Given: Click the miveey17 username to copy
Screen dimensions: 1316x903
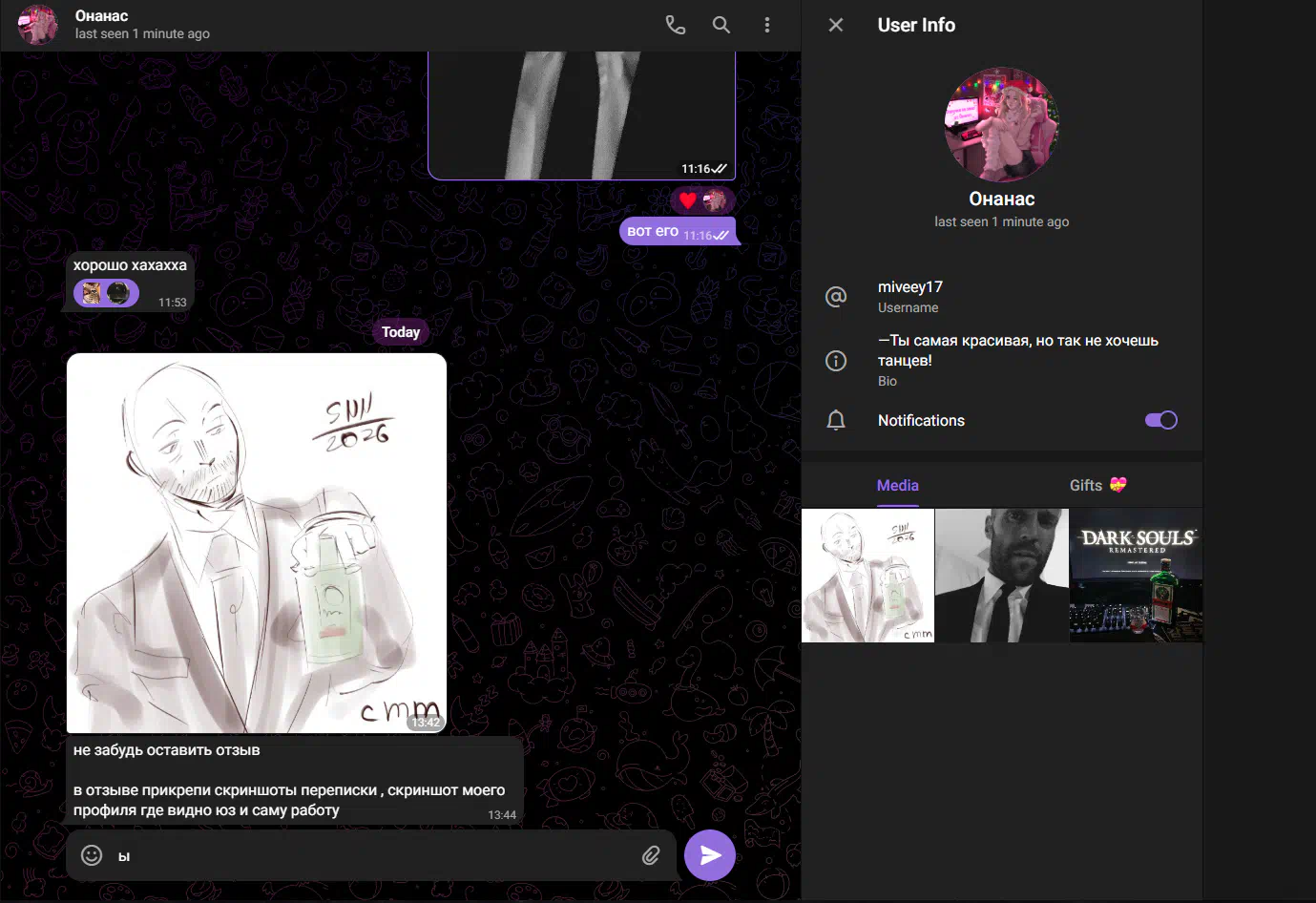Looking at the screenshot, I should 910,287.
